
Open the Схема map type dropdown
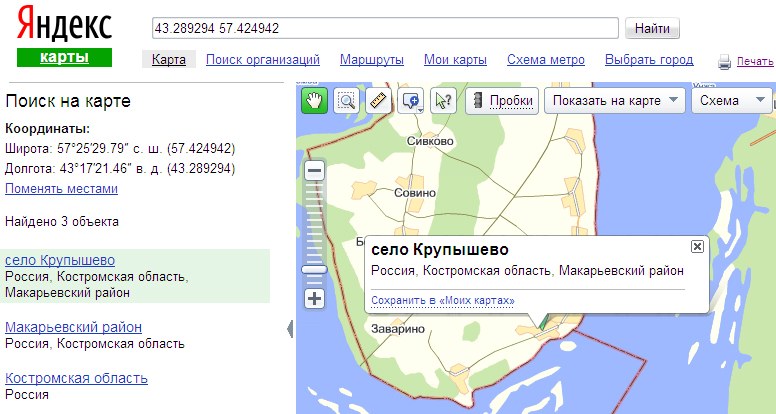pyautogui.click(x=731, y=100)
